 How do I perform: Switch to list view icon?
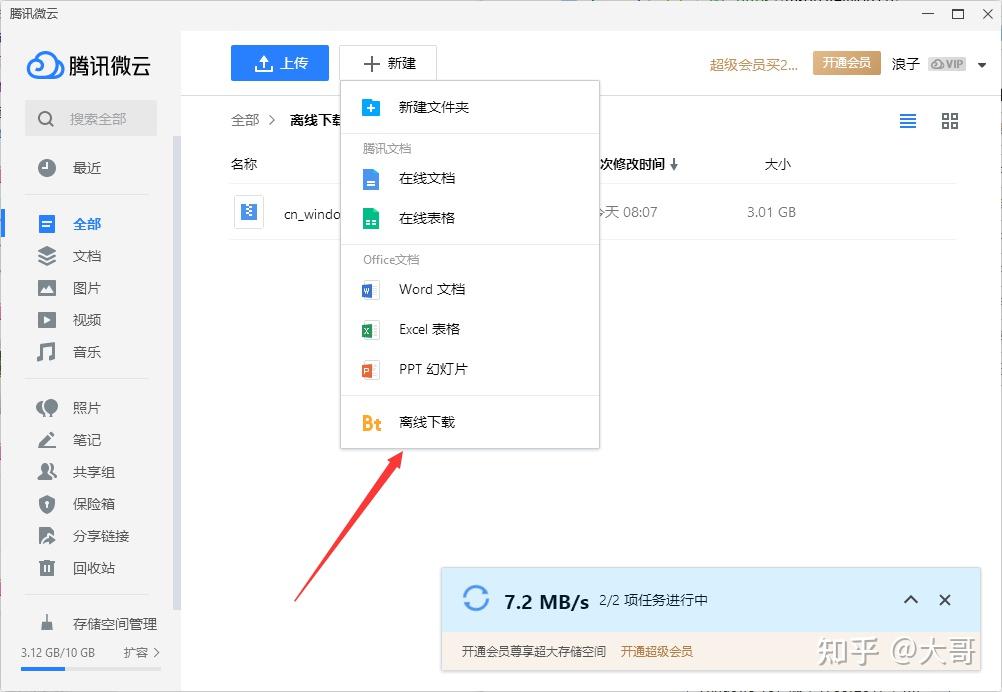pyautogui.click(x=907, y=121)
